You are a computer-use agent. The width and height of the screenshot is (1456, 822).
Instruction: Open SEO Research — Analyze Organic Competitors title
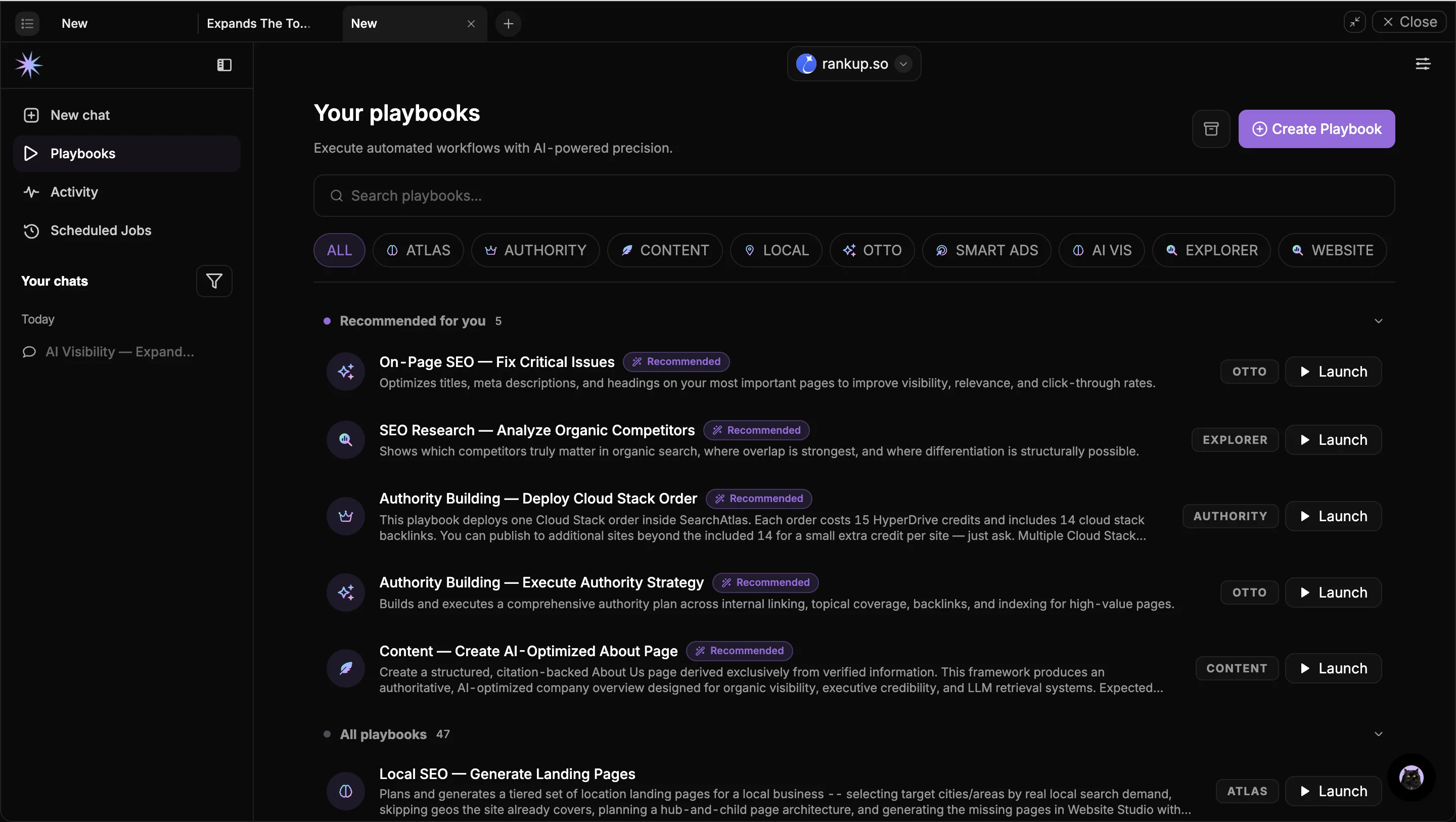click(x=537, y=430)
